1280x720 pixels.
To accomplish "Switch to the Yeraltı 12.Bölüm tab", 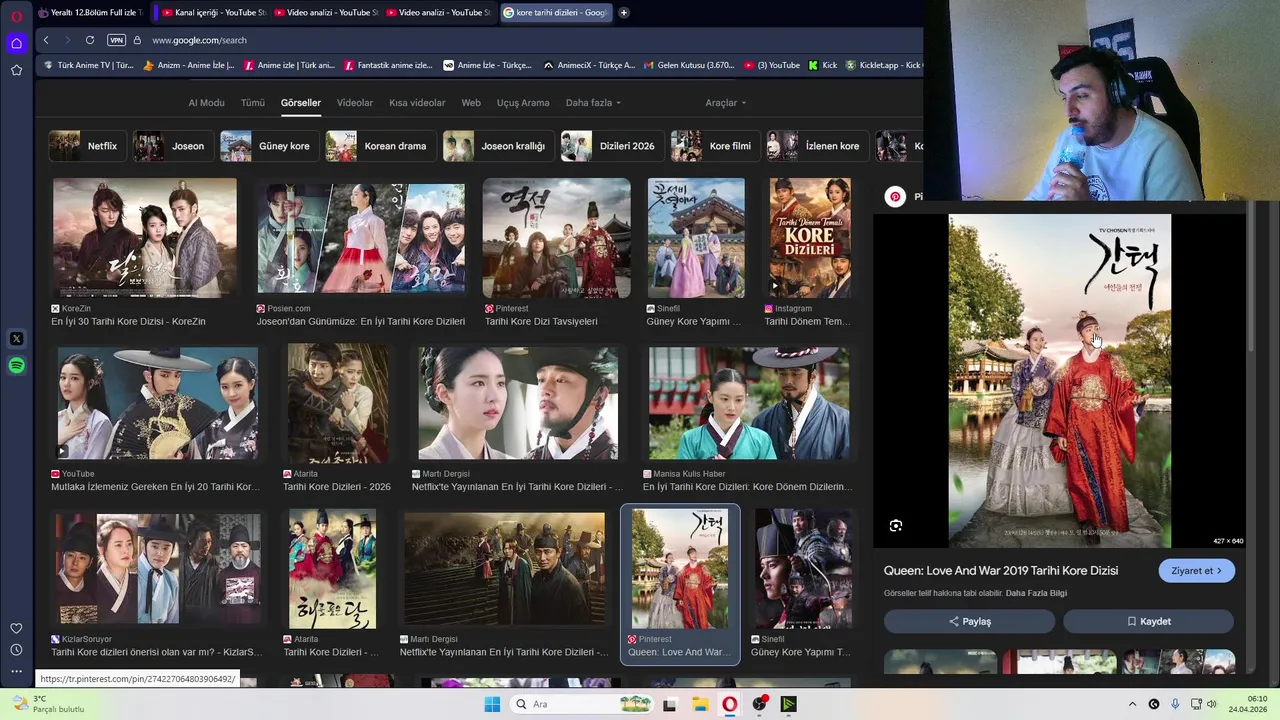I will (90, 13).
